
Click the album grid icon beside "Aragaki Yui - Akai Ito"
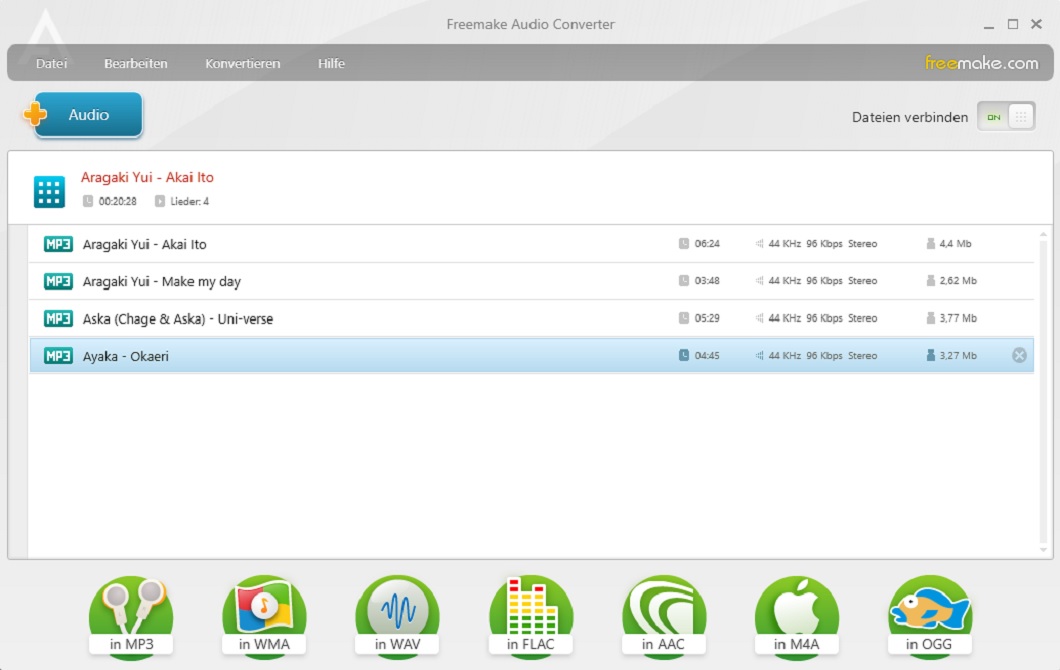coord(51,190)
